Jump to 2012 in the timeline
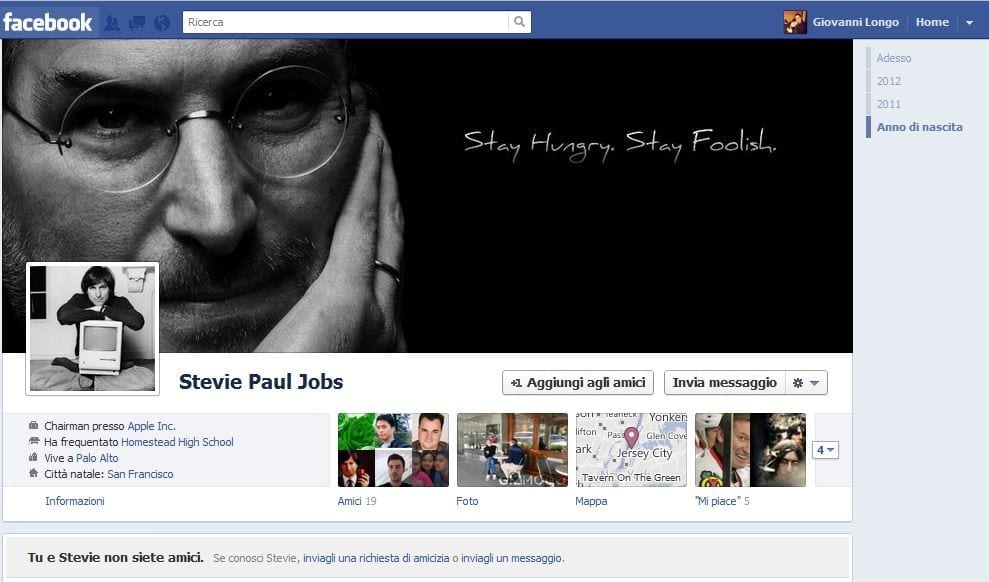989x582 pixels. (888, 81)
